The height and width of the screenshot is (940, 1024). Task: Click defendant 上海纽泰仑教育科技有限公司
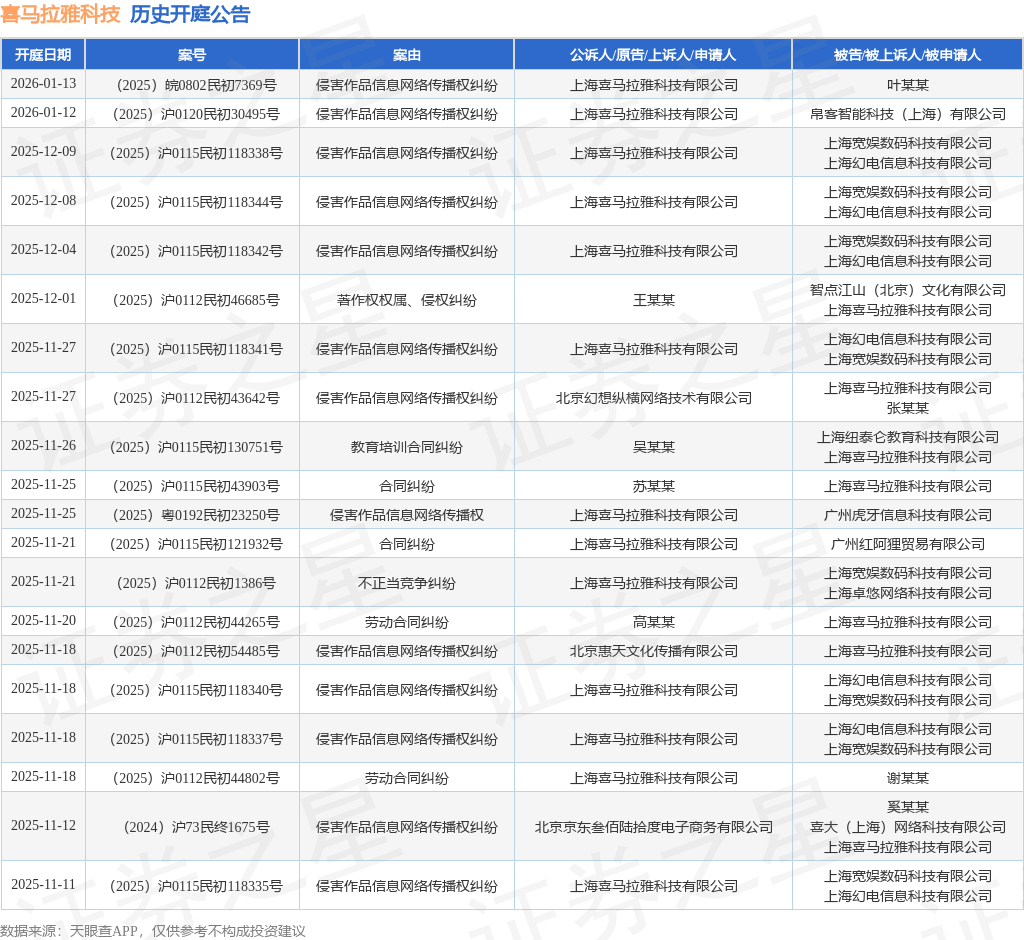[x=908, y=438]
